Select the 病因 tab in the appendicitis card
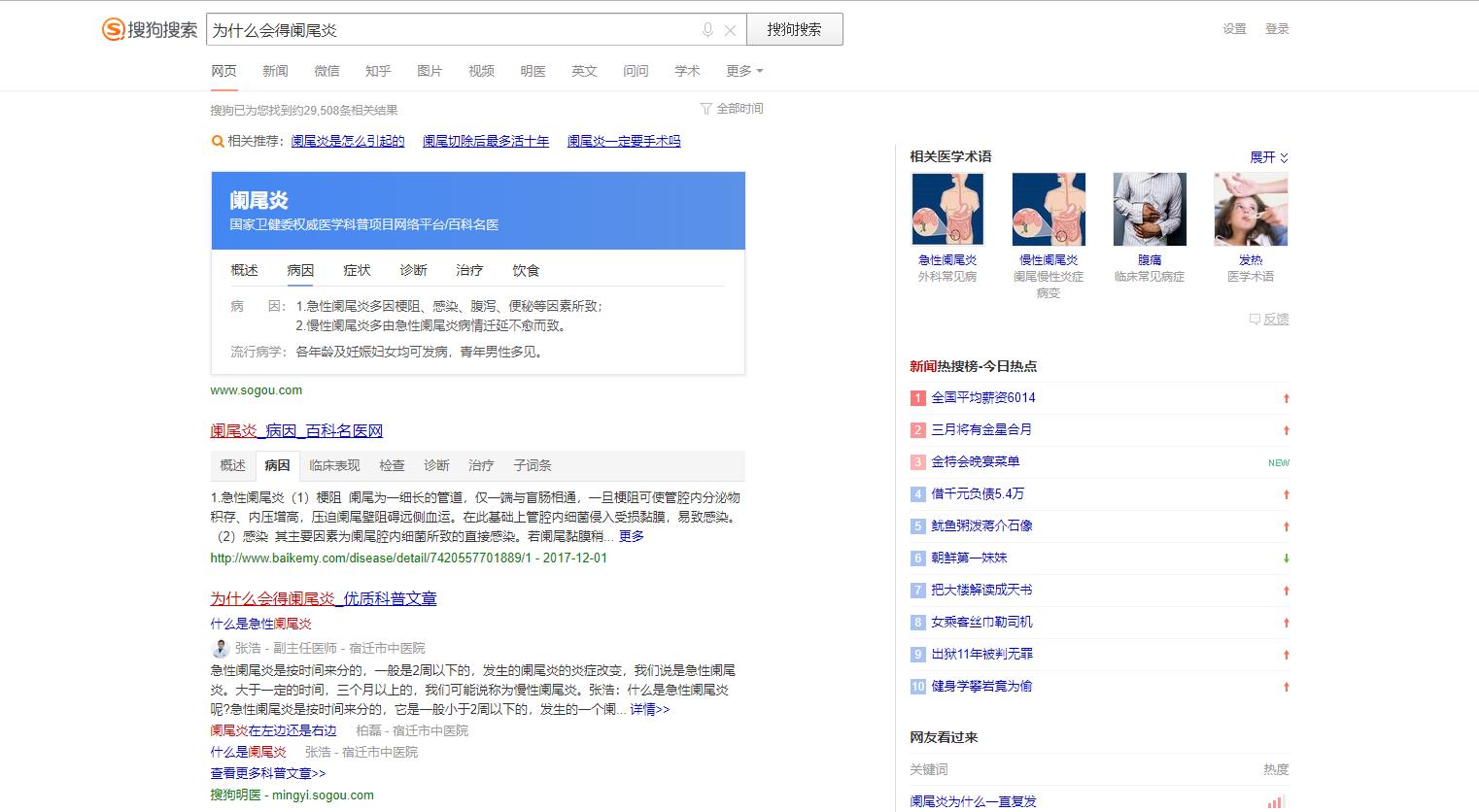Image resolution: width=1479 pixels, height=812 pixels. click(299, 270)
